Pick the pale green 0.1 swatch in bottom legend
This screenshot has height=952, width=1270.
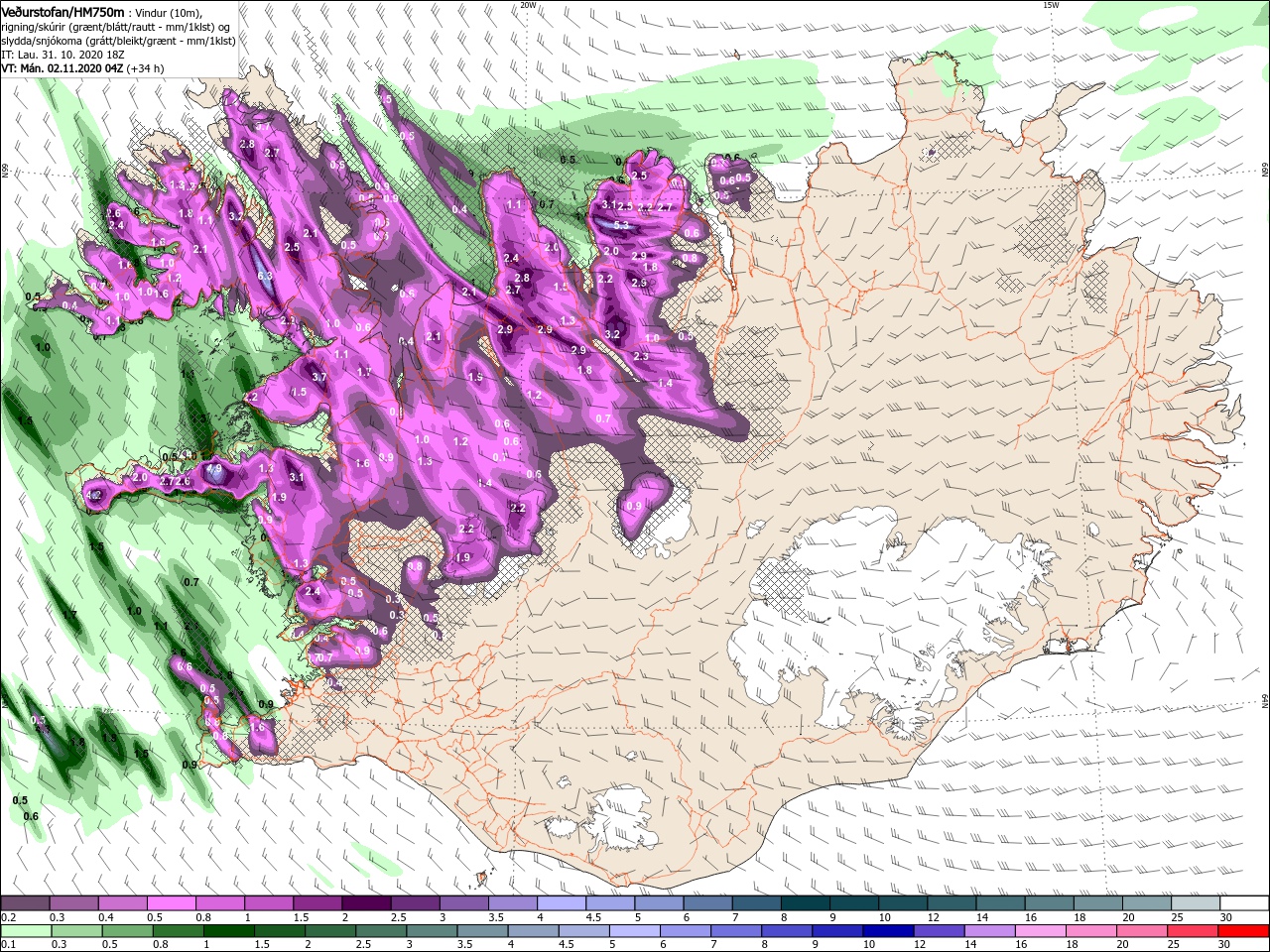click(x=24, y=931)
